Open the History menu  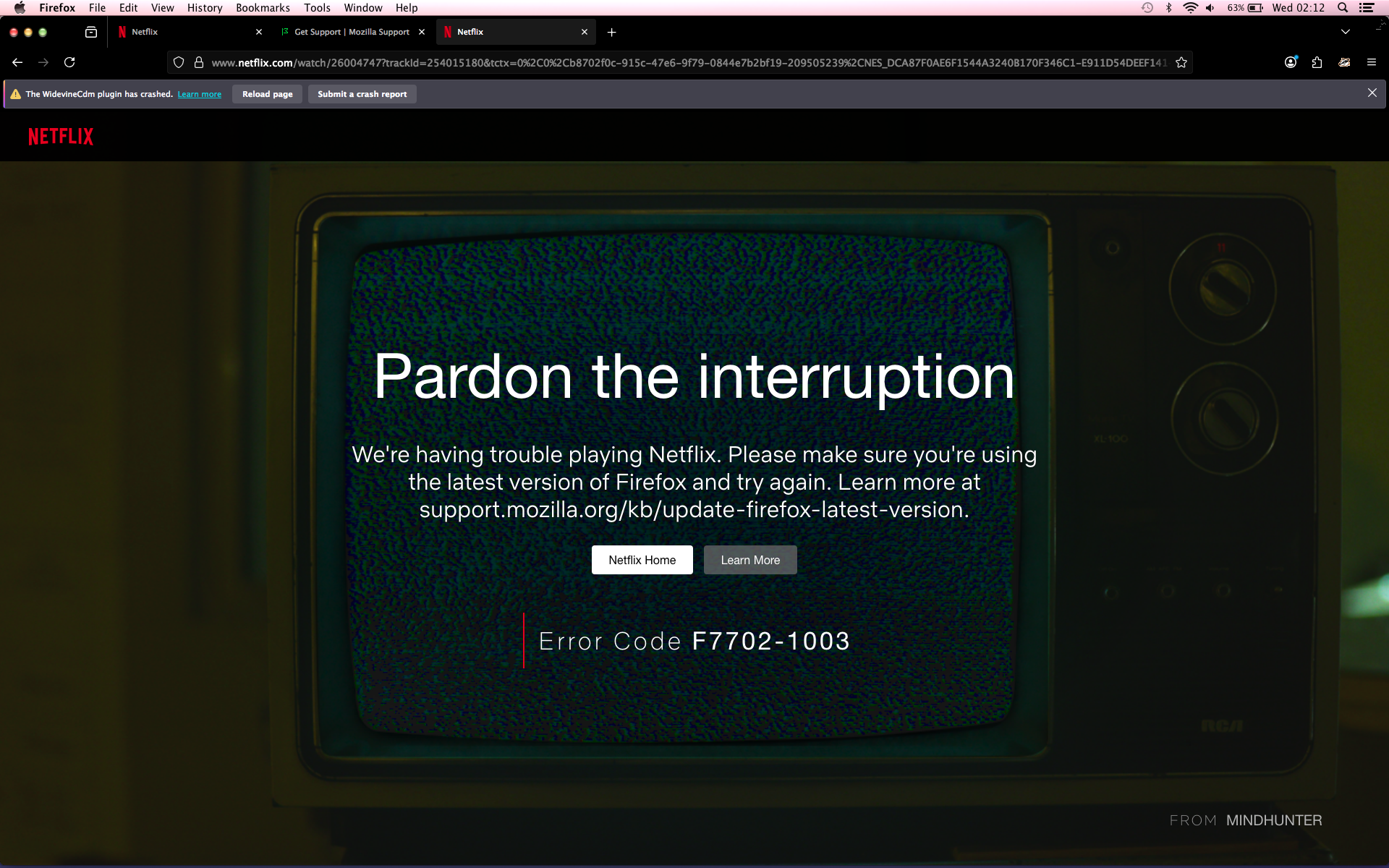click(x=205, y=8)
